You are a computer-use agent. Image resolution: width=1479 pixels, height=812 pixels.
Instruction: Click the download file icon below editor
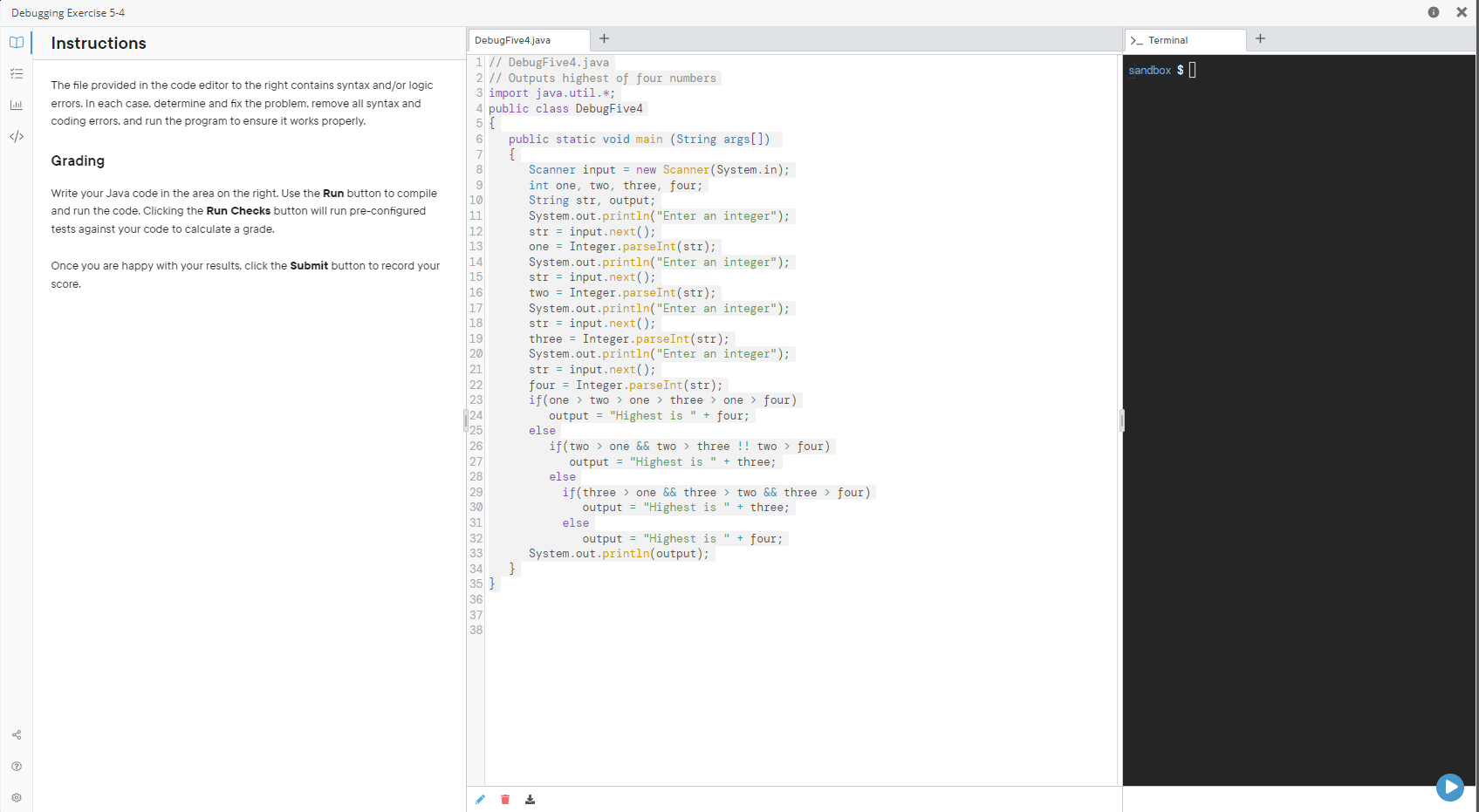(530, 799)
